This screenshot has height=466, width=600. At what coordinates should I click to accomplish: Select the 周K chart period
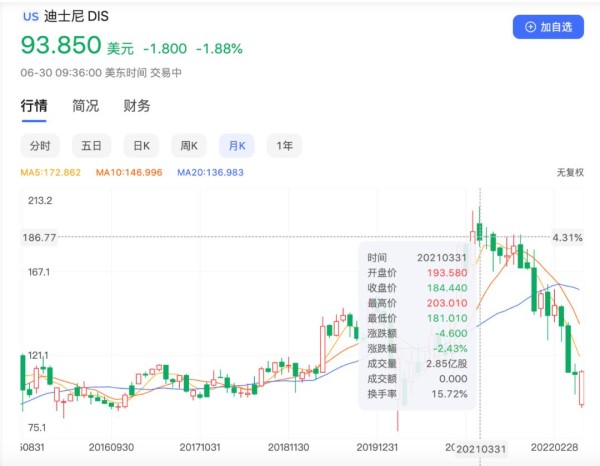(x=189, y=146)
